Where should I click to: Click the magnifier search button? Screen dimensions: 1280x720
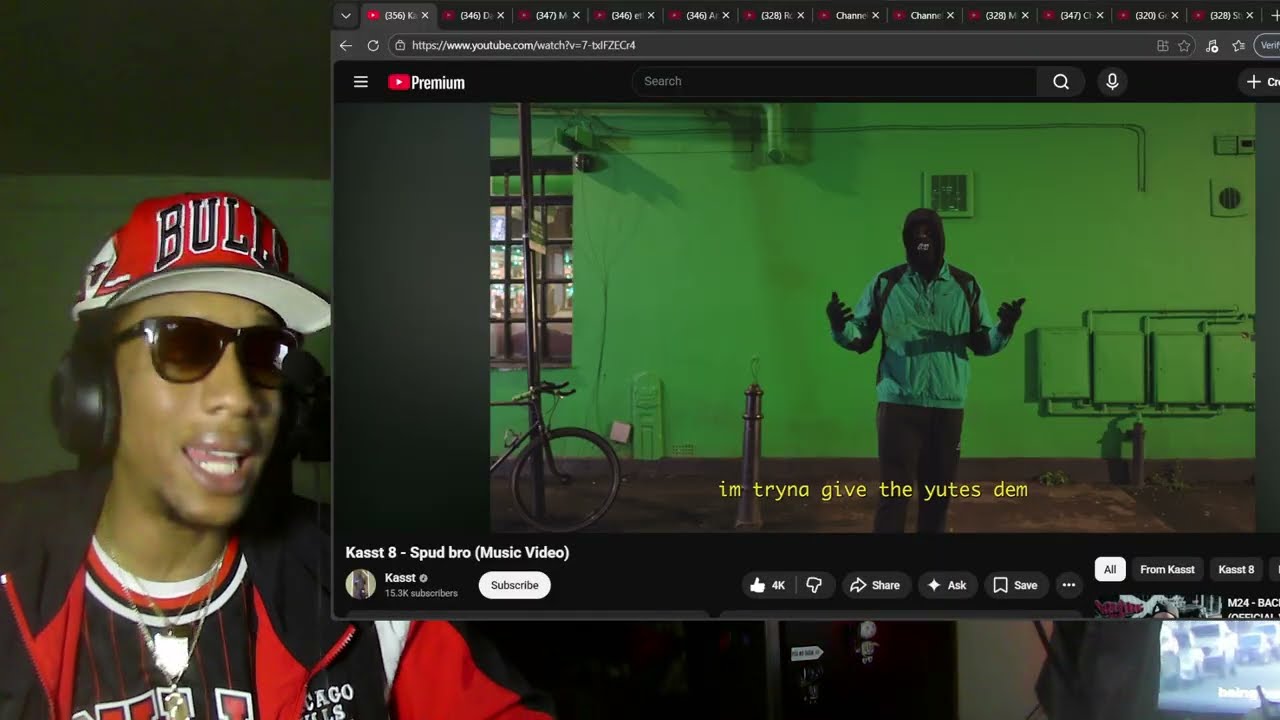pos(1061,82)
